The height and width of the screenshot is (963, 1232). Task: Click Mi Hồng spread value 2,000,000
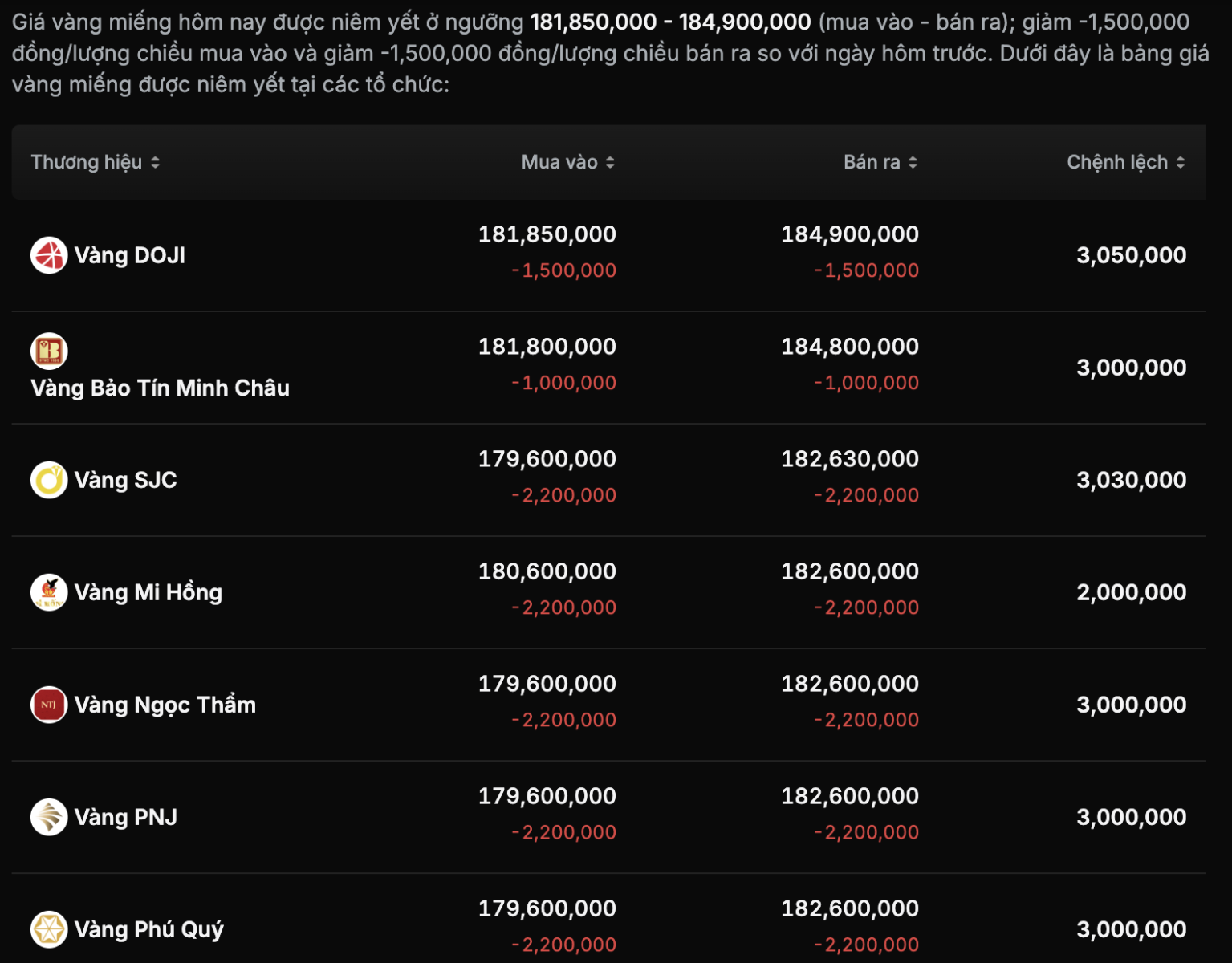click(1131, 592)
